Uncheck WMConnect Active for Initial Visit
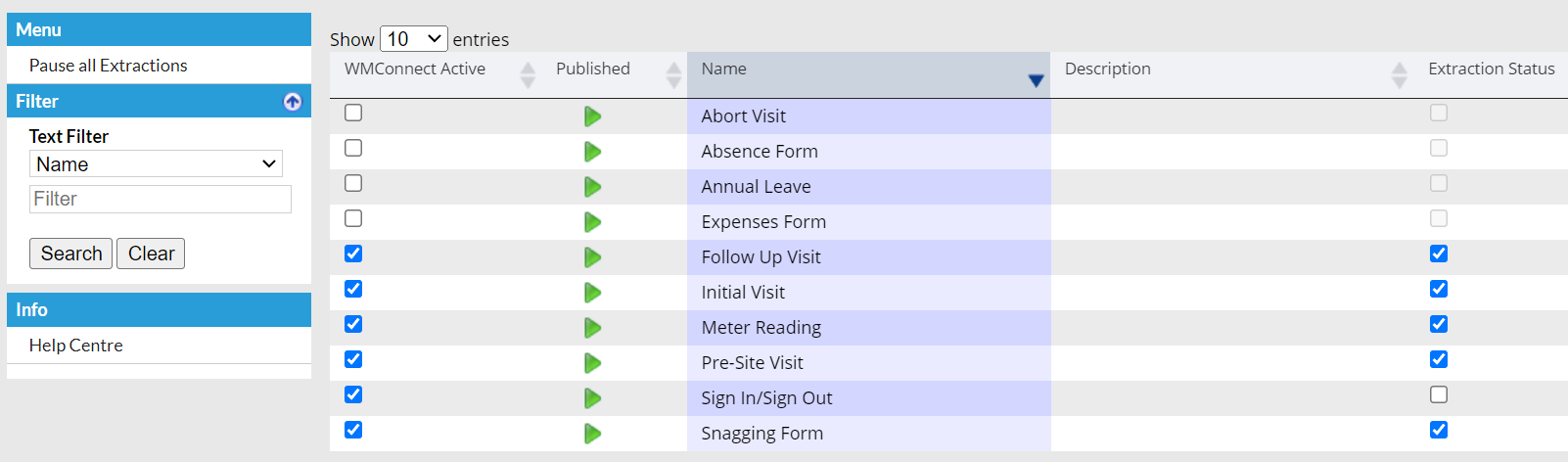1568x462 pixels. (x=353, y=289)
